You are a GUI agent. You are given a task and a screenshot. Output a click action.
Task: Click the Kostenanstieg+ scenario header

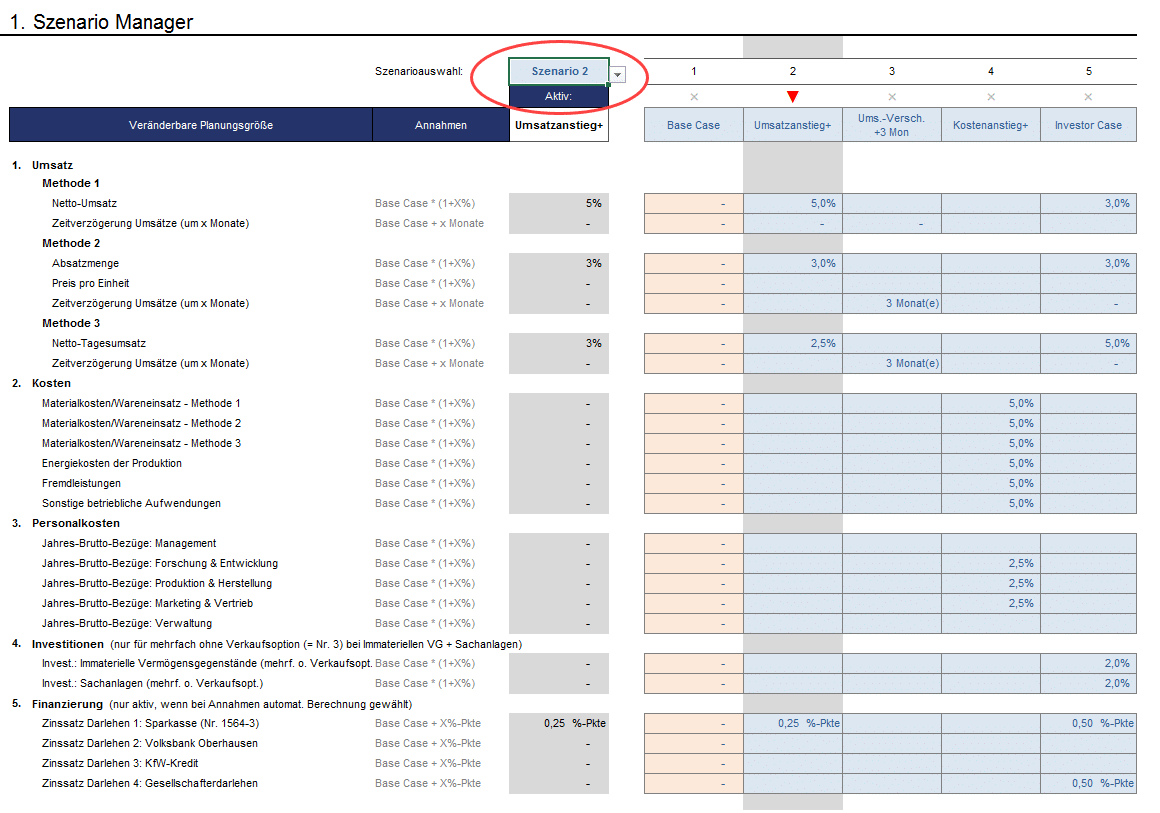click(x=991, y=125)
